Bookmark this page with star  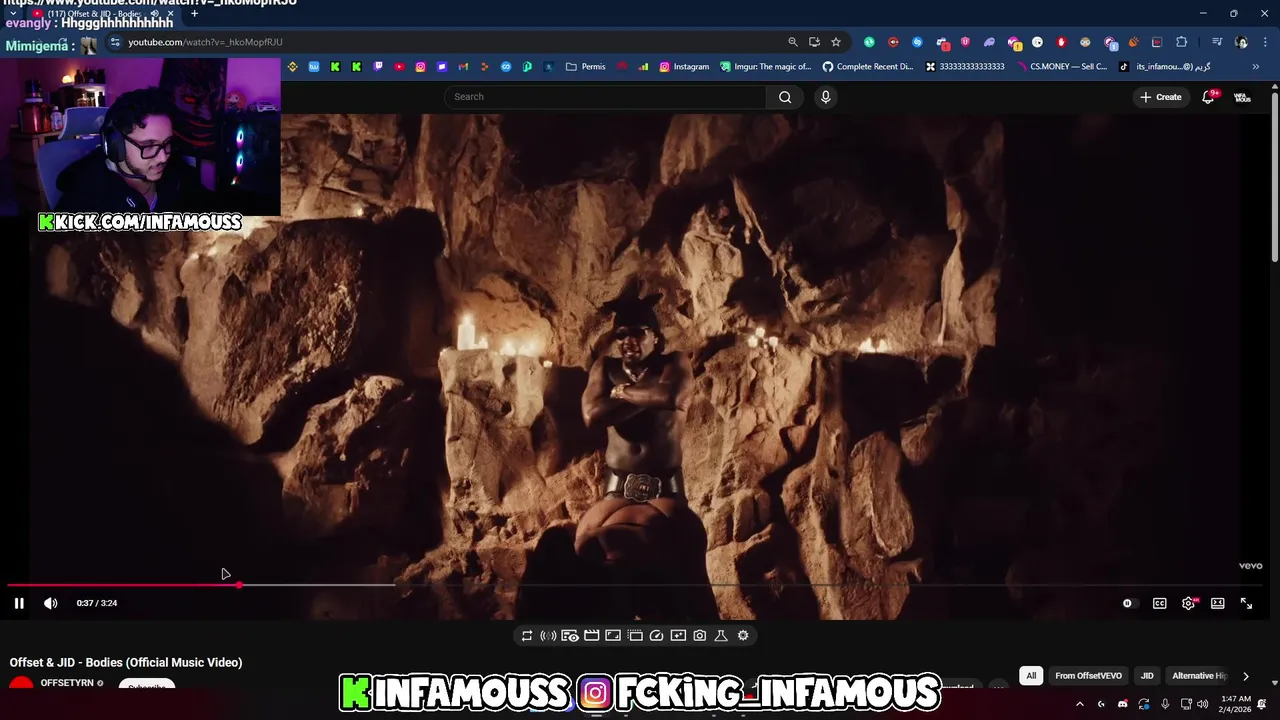coord(836,42)
